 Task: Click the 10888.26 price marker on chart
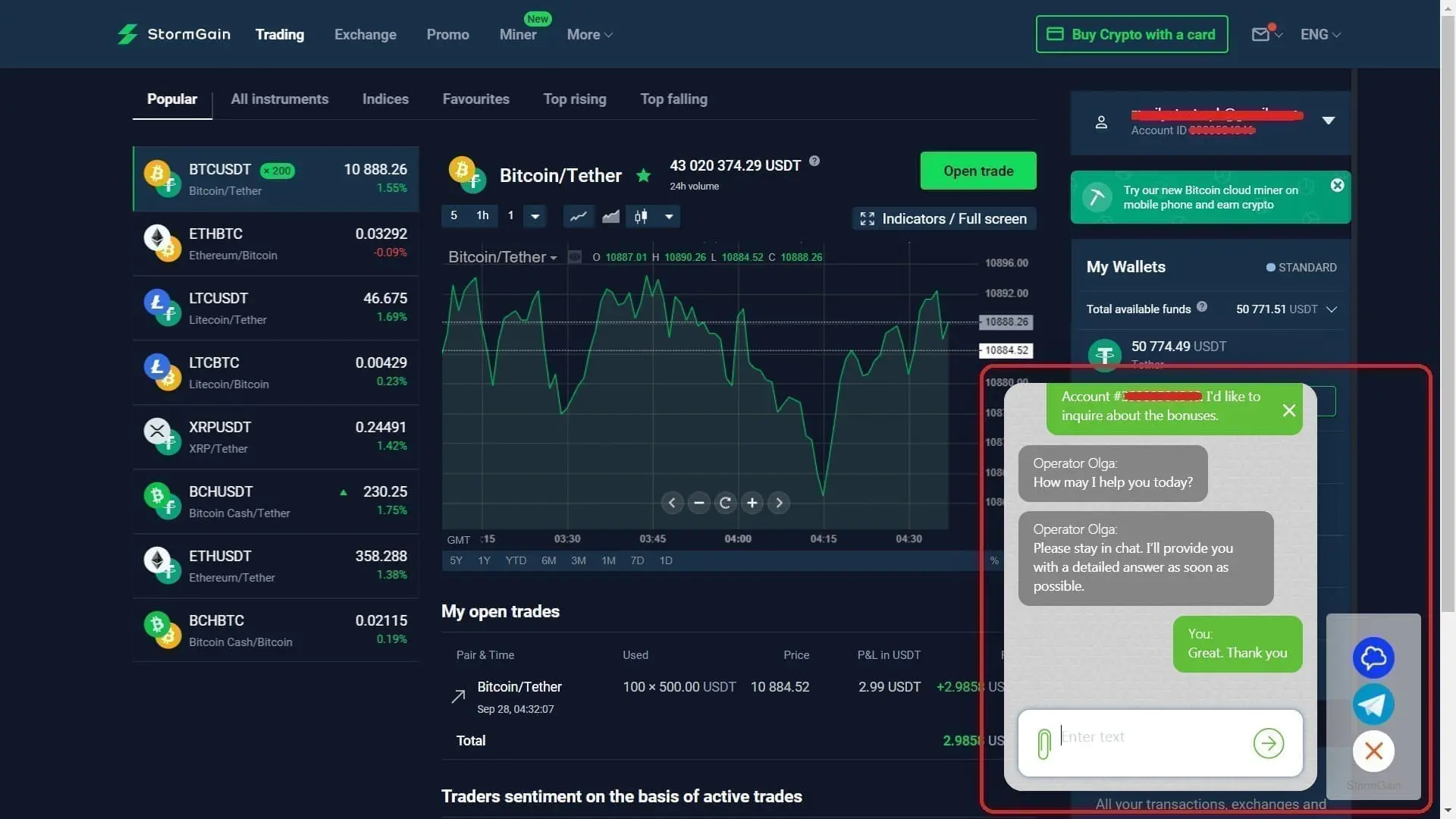(x=1006, y=322)
